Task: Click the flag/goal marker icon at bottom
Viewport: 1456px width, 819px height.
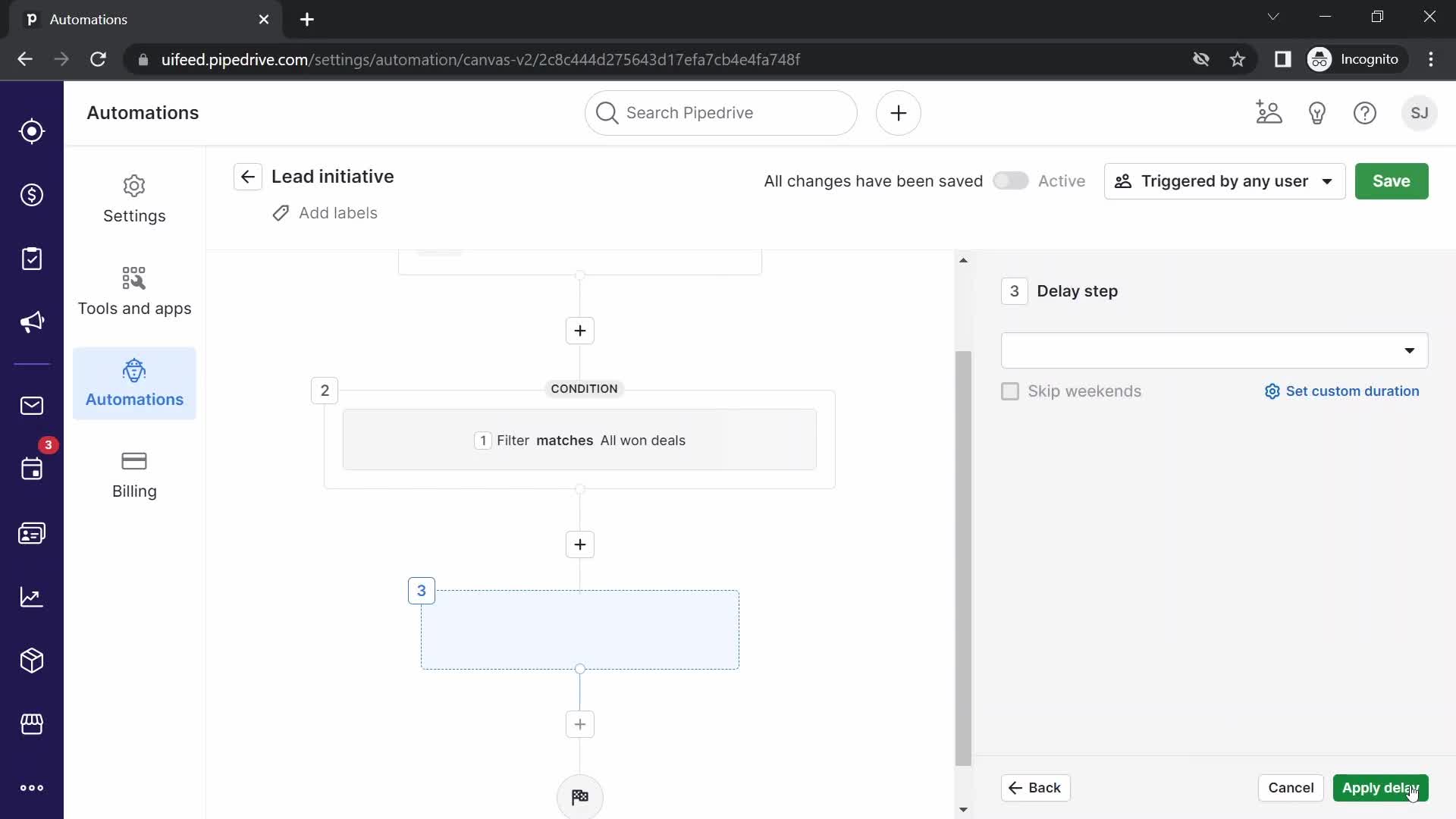Action: 580,796
